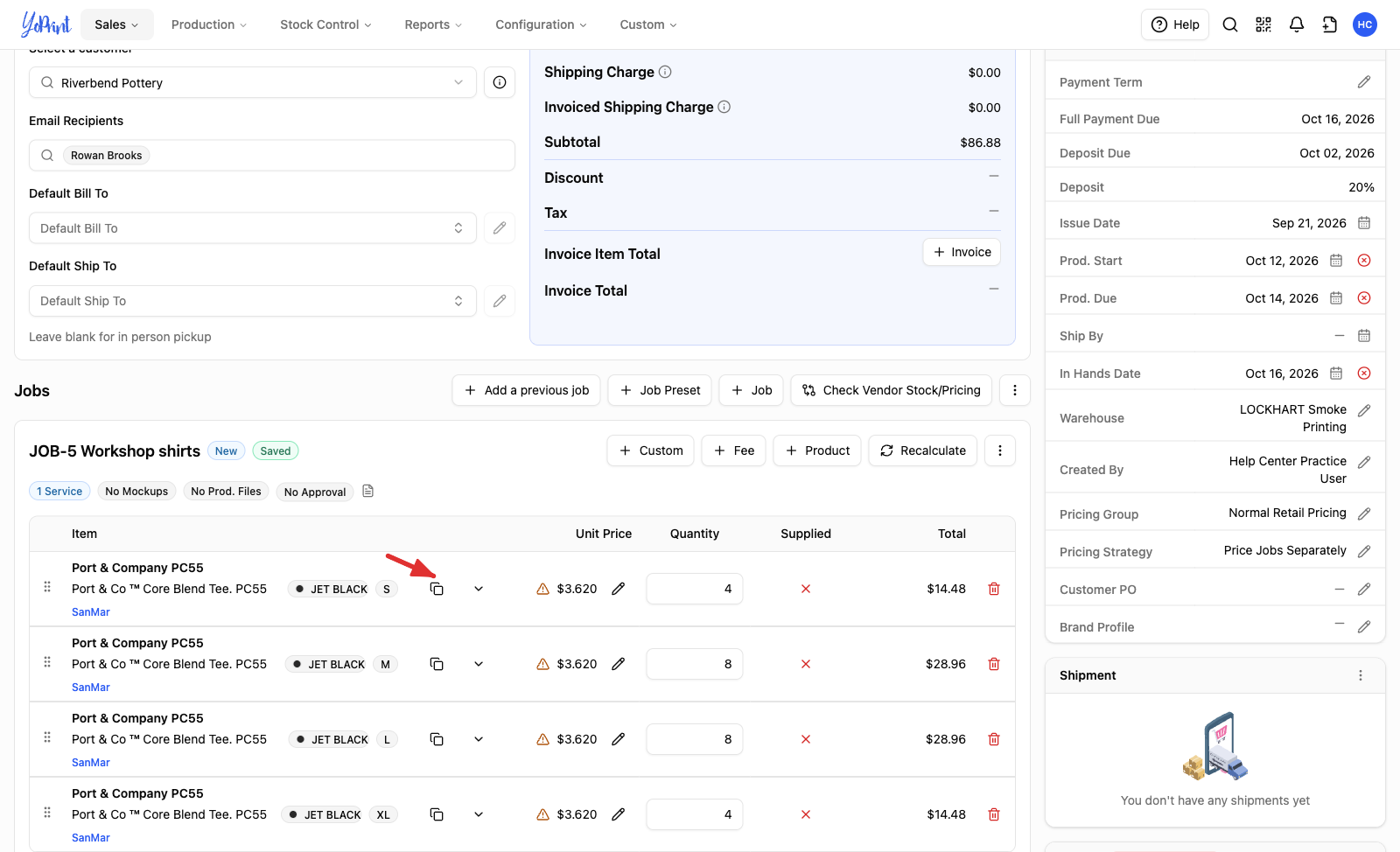
Task: Toggle supplied status for JET BLACK L row
Action: click(806, 739)
